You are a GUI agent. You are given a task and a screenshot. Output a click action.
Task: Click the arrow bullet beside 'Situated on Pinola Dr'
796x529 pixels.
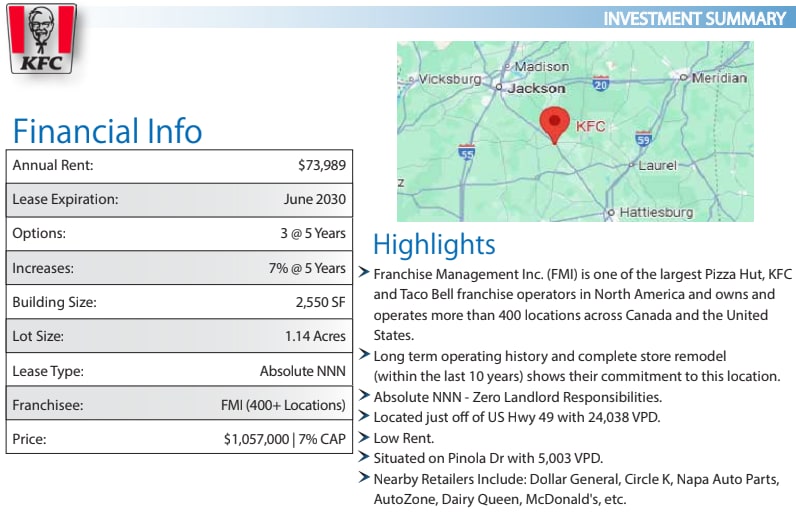[365, 458]
